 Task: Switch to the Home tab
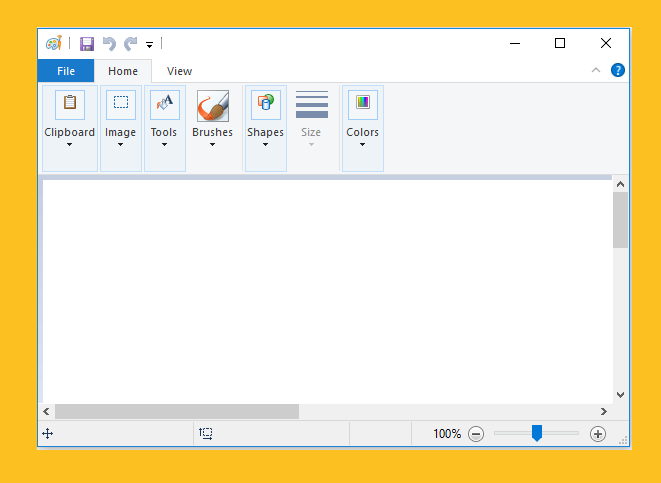coord(123,71)
